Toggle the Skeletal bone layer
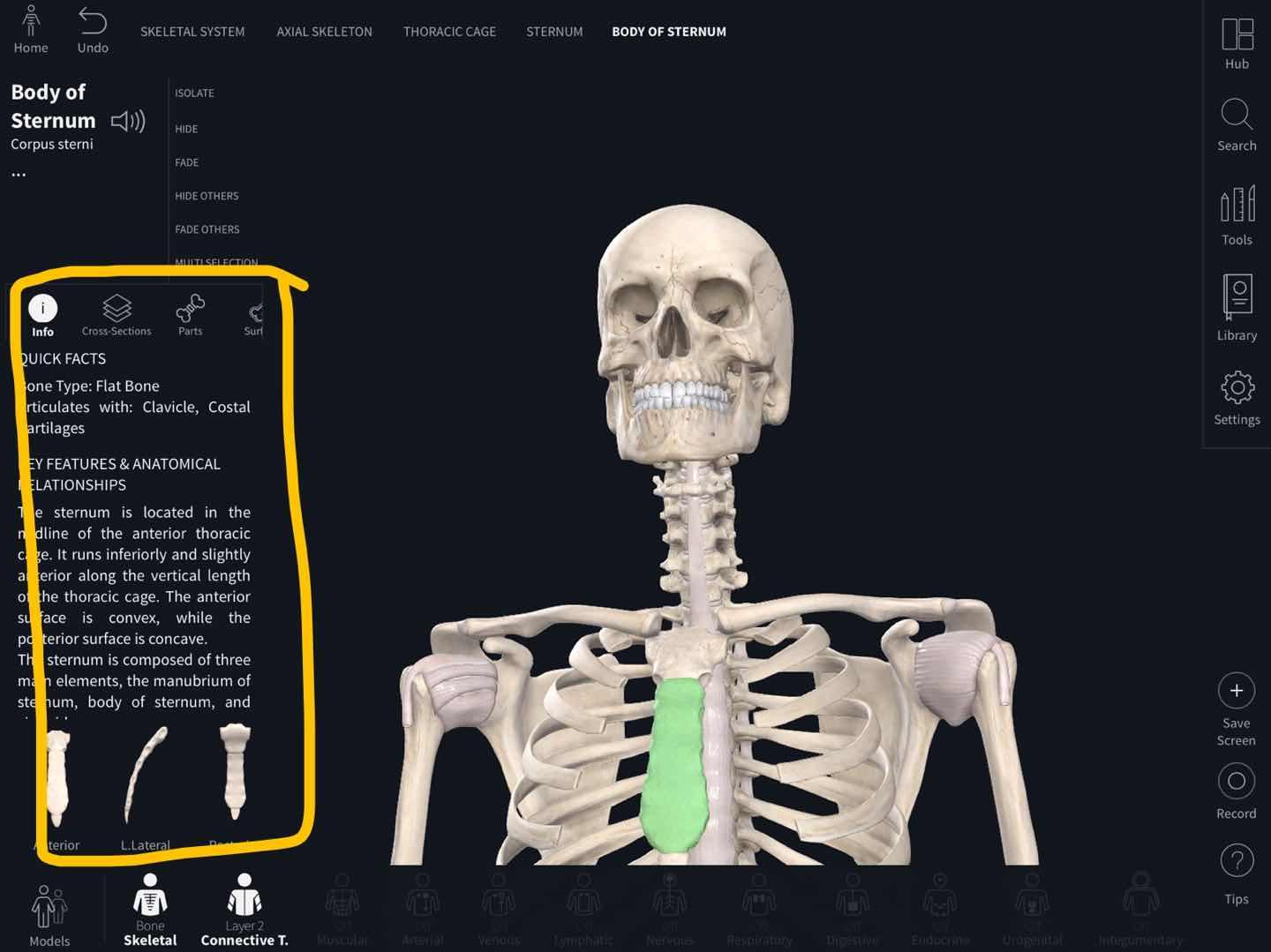Image resolution: width=1271 pixels, height=952 pixels. click(x=150, y=910)
